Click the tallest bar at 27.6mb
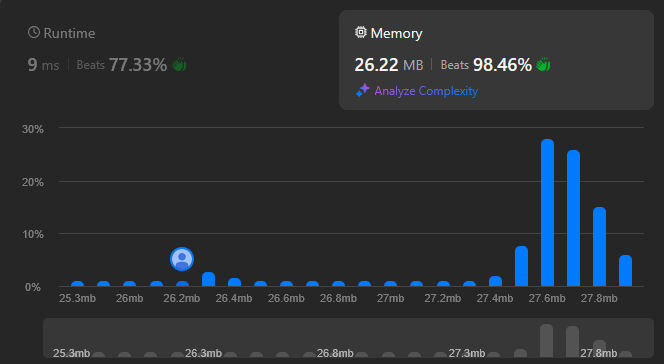The image size is (664, 364). click(x=548, y=212)
